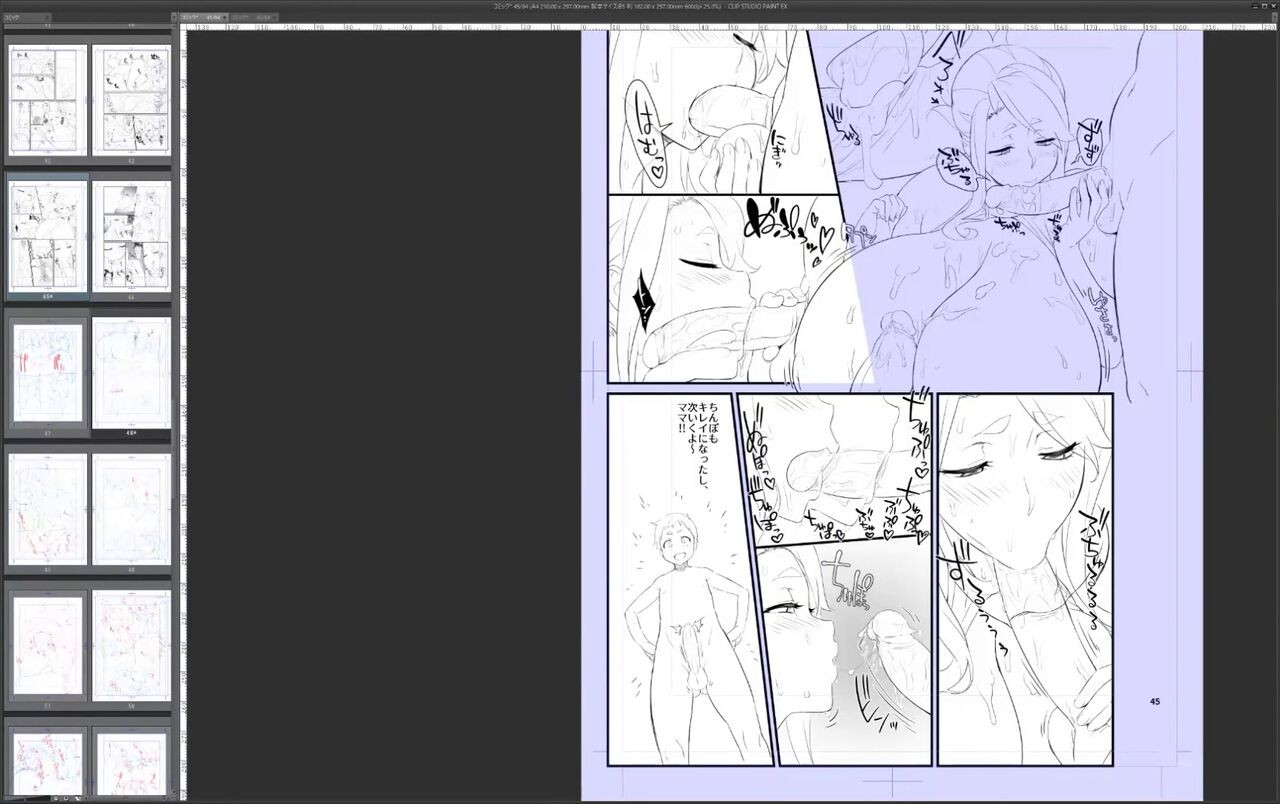1280x804 pixels.
Task: Click the first icon under page manager
Action: click(x=55, y=798)
